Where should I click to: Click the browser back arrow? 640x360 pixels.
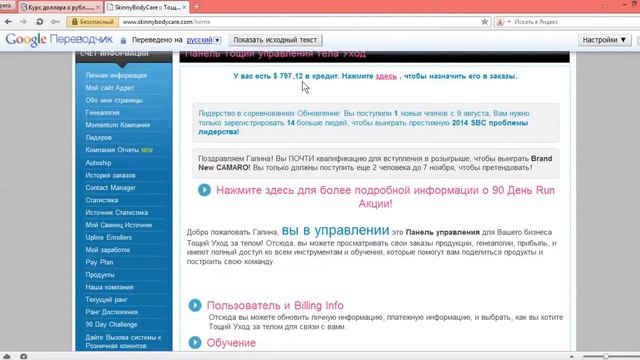coord(8,22)
